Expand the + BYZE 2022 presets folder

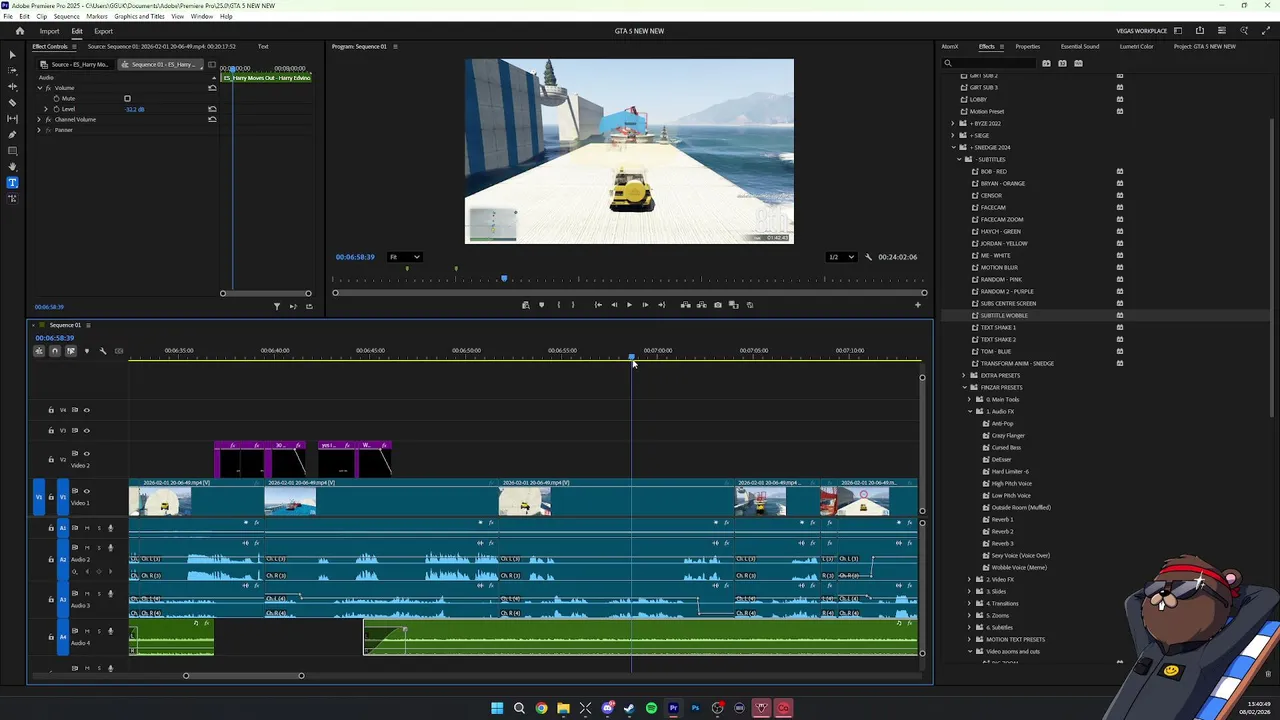(x=953, y=124)
